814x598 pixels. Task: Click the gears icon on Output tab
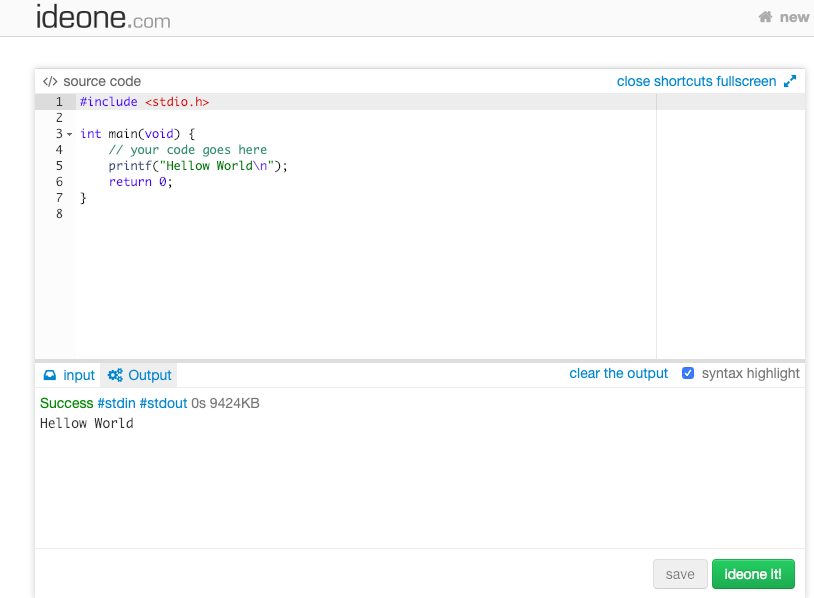(115, 375)
